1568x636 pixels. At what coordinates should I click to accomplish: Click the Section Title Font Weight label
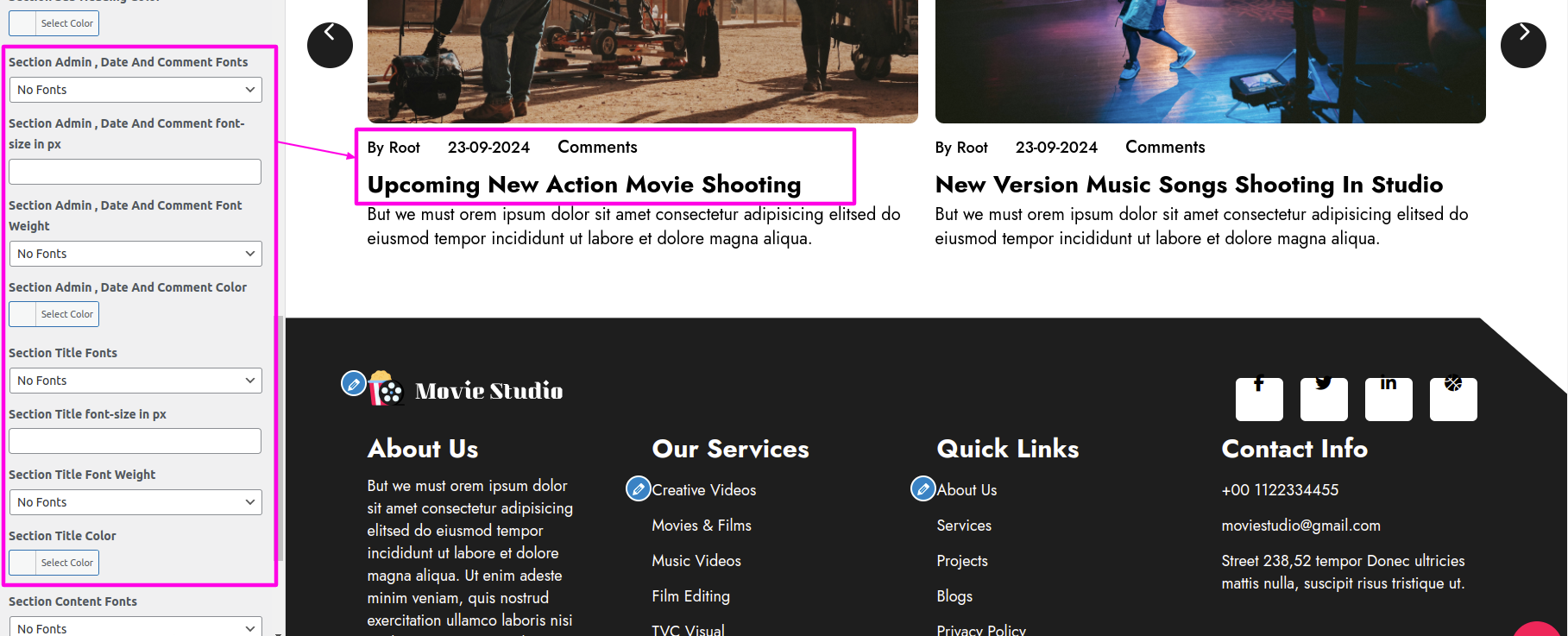point(82,475)
